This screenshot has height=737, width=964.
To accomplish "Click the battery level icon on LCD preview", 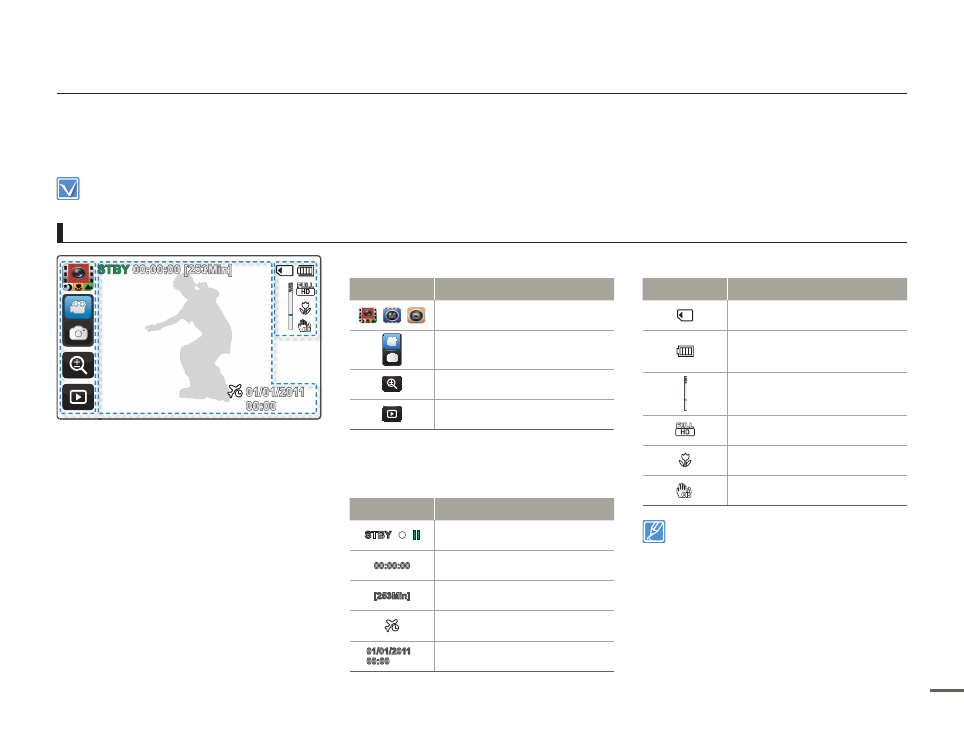I will tap(305, 270).
